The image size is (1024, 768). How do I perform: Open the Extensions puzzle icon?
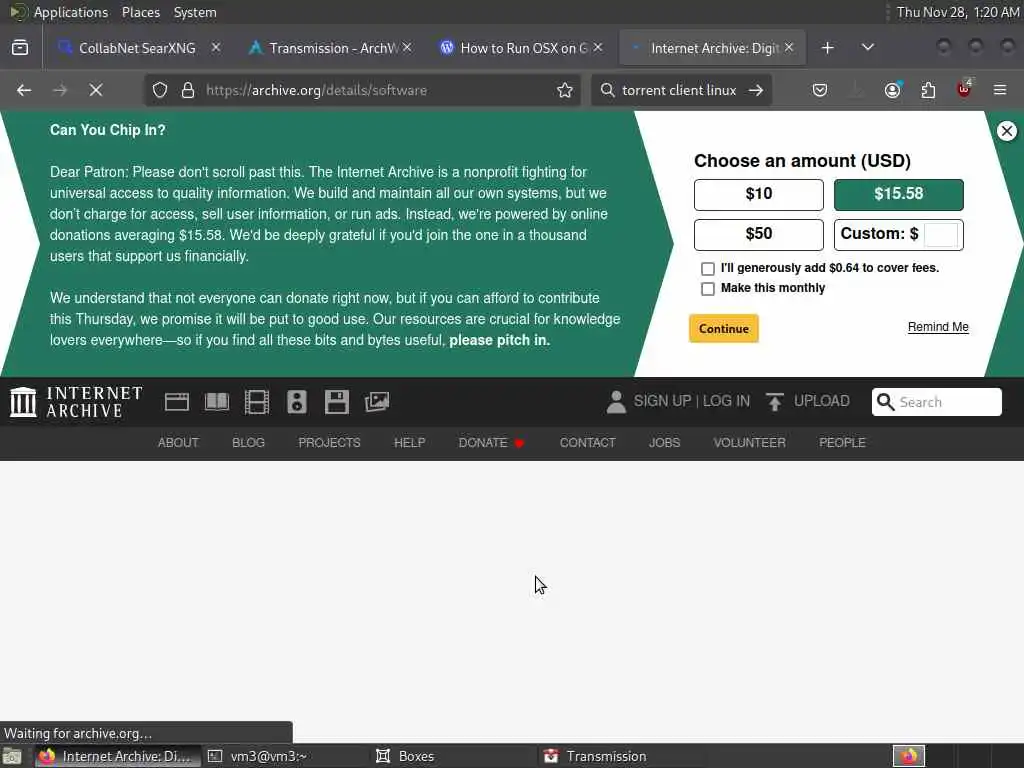928,90
